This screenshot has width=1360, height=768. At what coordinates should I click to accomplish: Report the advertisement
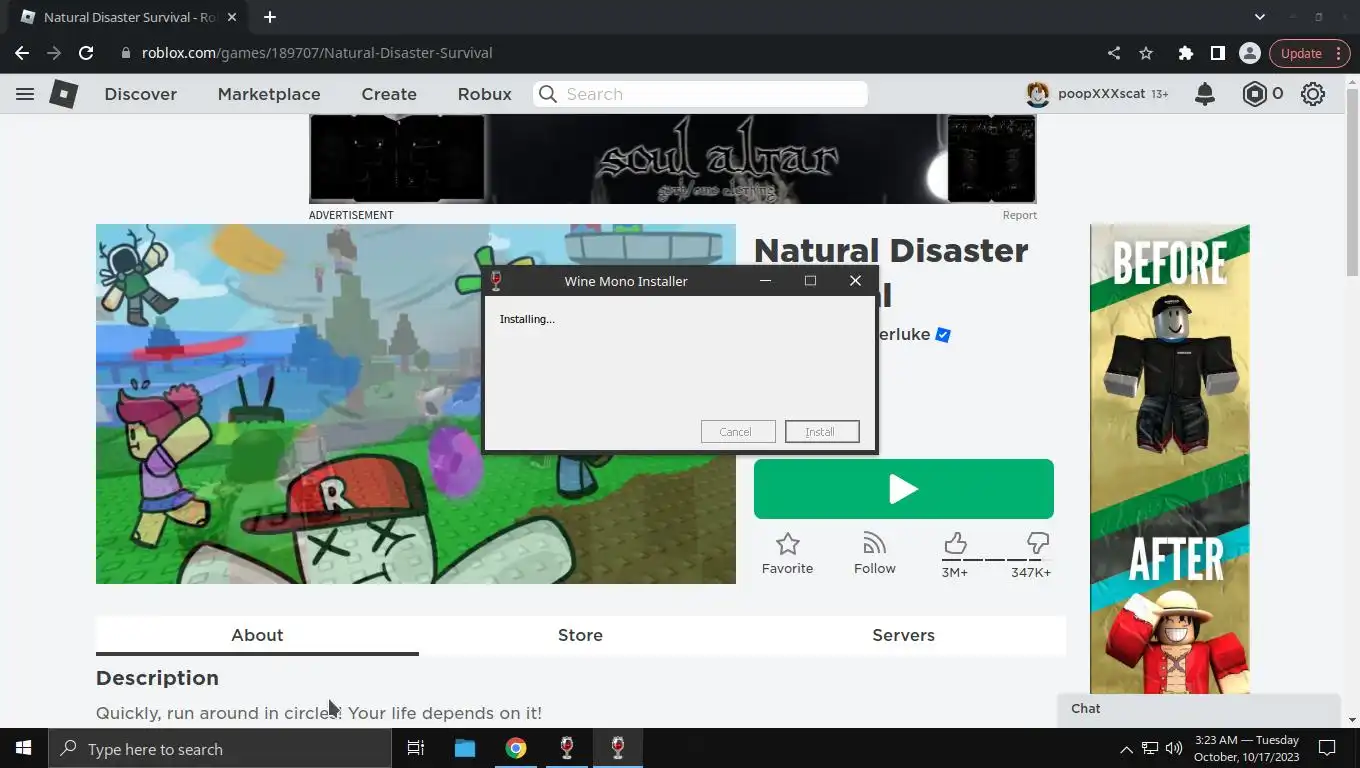1020,215
